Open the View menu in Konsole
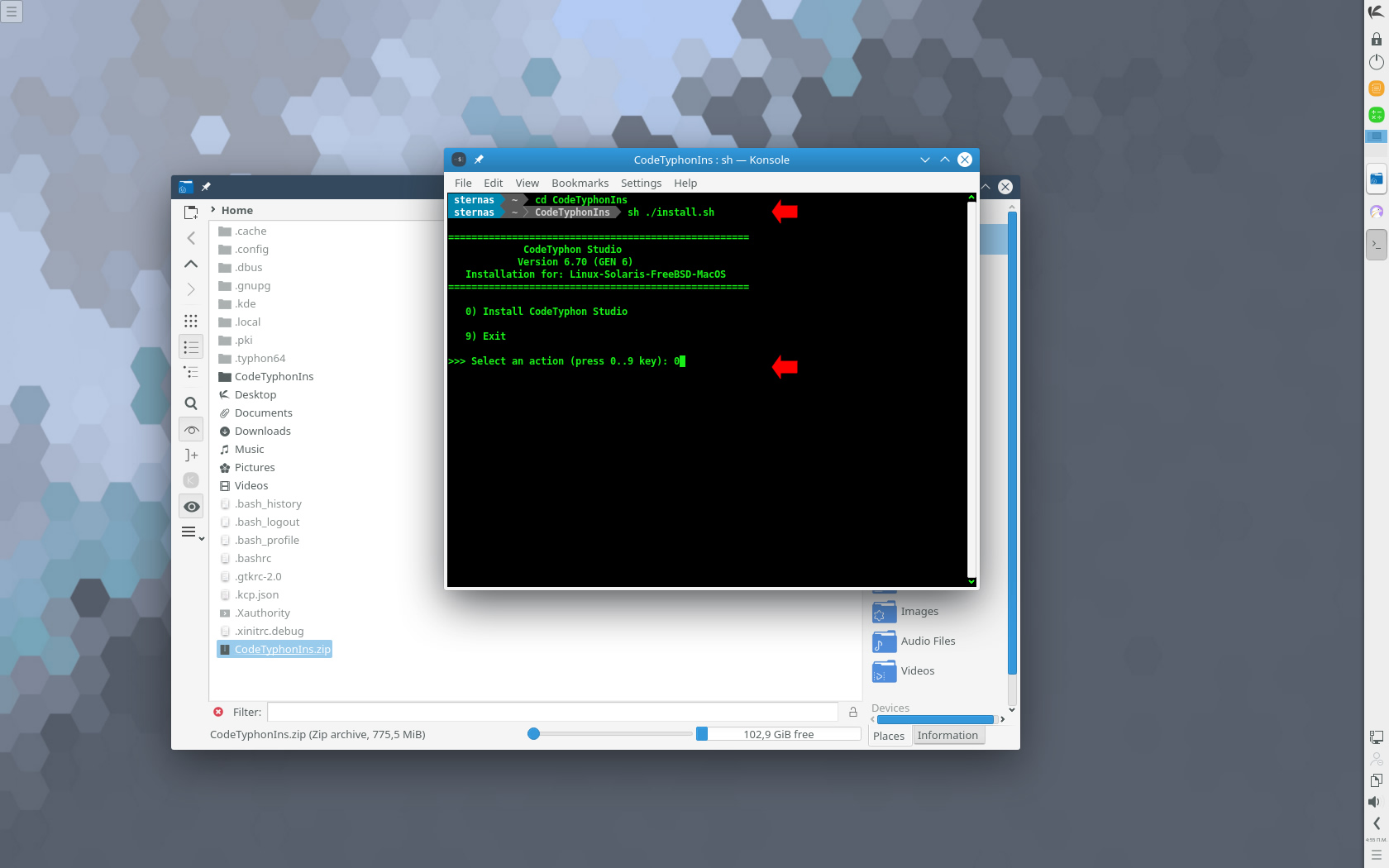 coord(527,184)
